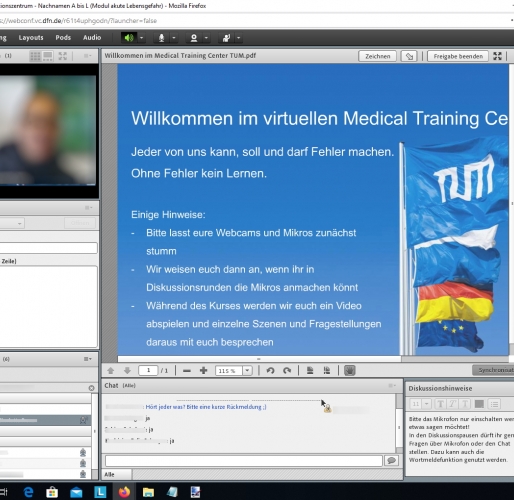Open the Layouts menu

tap(31, 38)
